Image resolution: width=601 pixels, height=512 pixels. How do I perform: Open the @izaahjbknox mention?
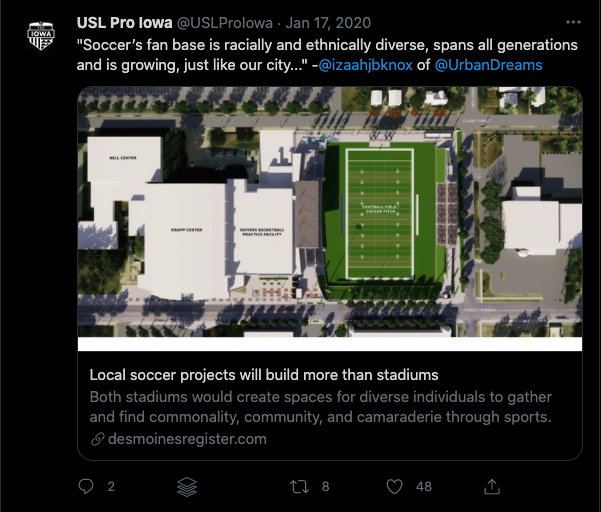(365, 65)
